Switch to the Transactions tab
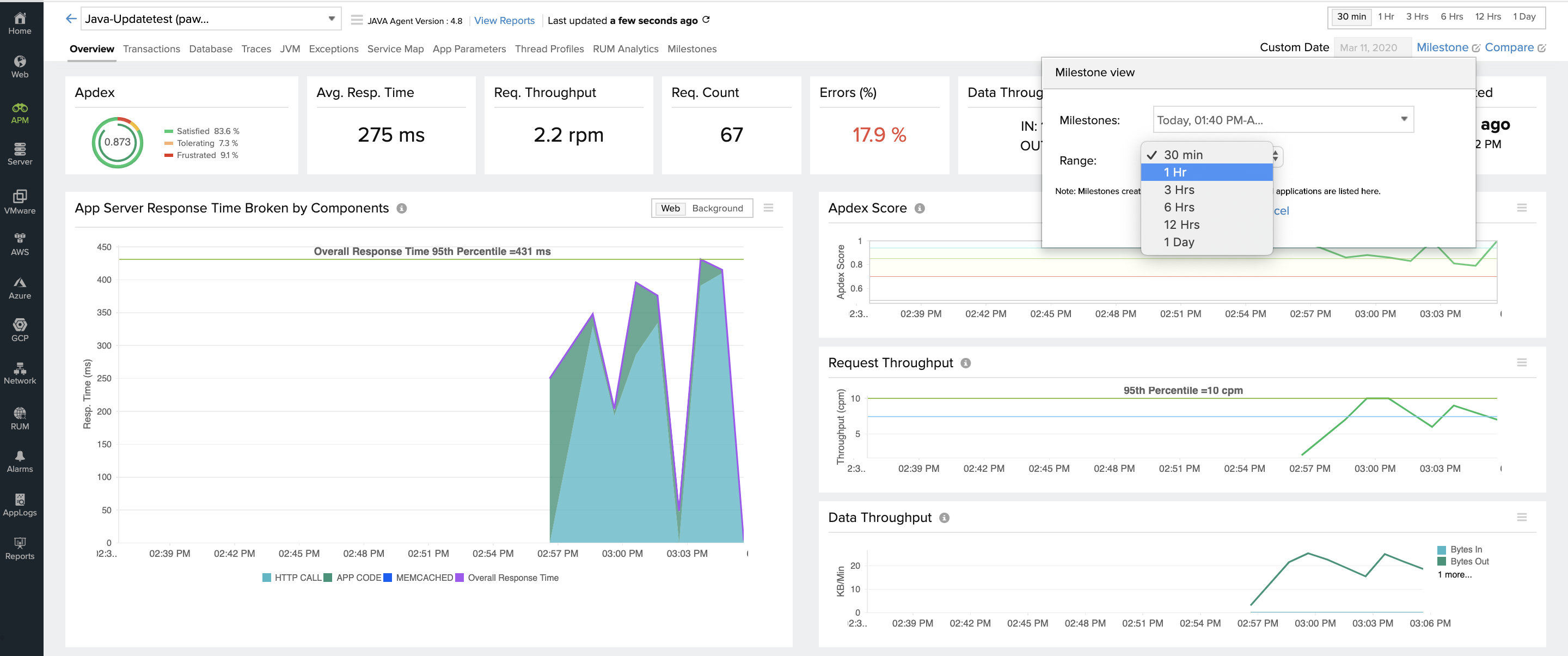 point(151,48)
